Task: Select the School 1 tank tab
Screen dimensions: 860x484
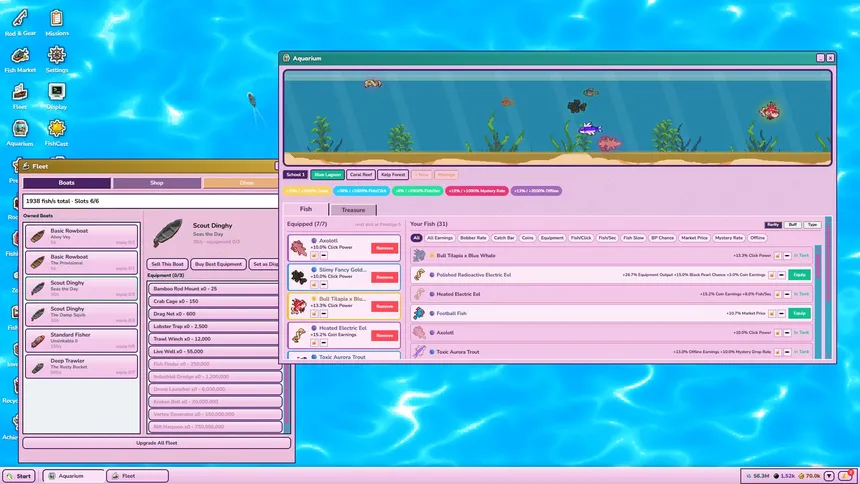Action: point(295,175)
